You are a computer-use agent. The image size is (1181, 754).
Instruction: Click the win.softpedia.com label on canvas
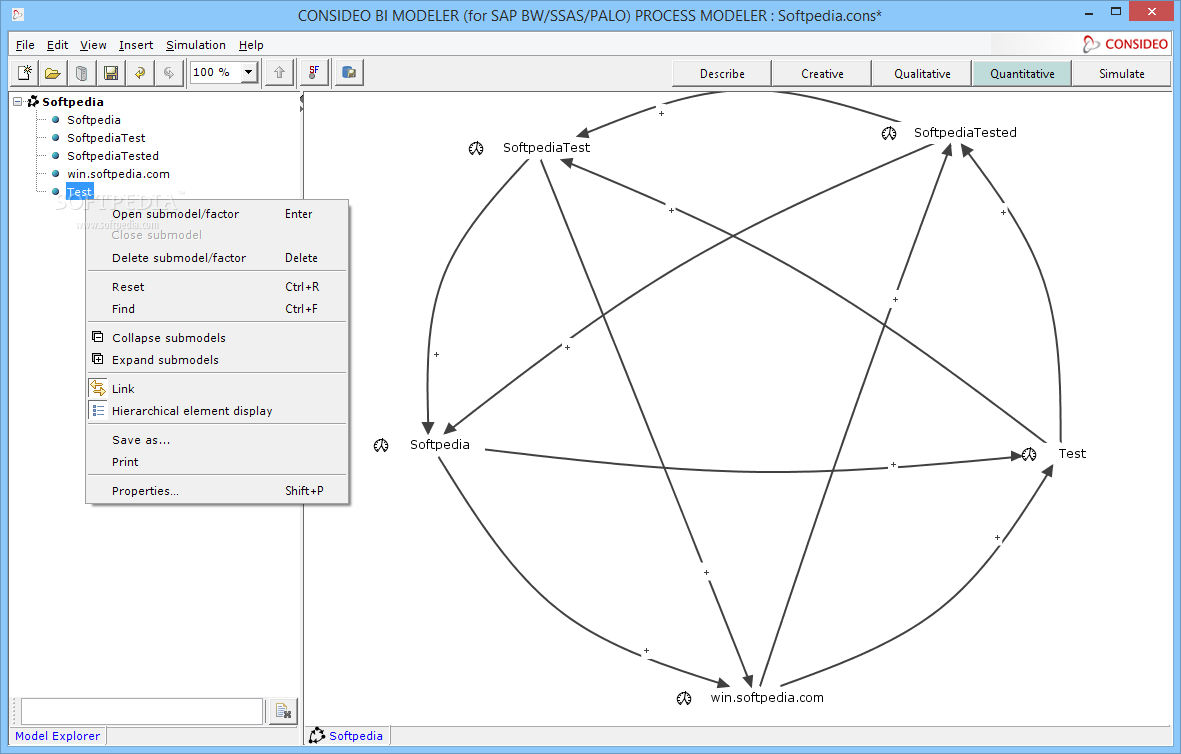[767, 698]
